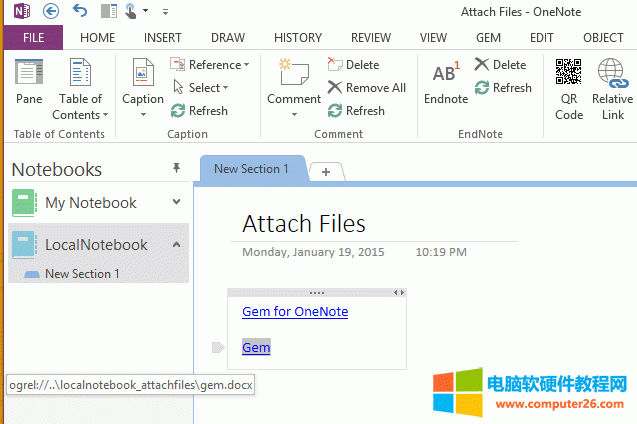
Task: Insert an Endnote
Action: coord(446,82)
